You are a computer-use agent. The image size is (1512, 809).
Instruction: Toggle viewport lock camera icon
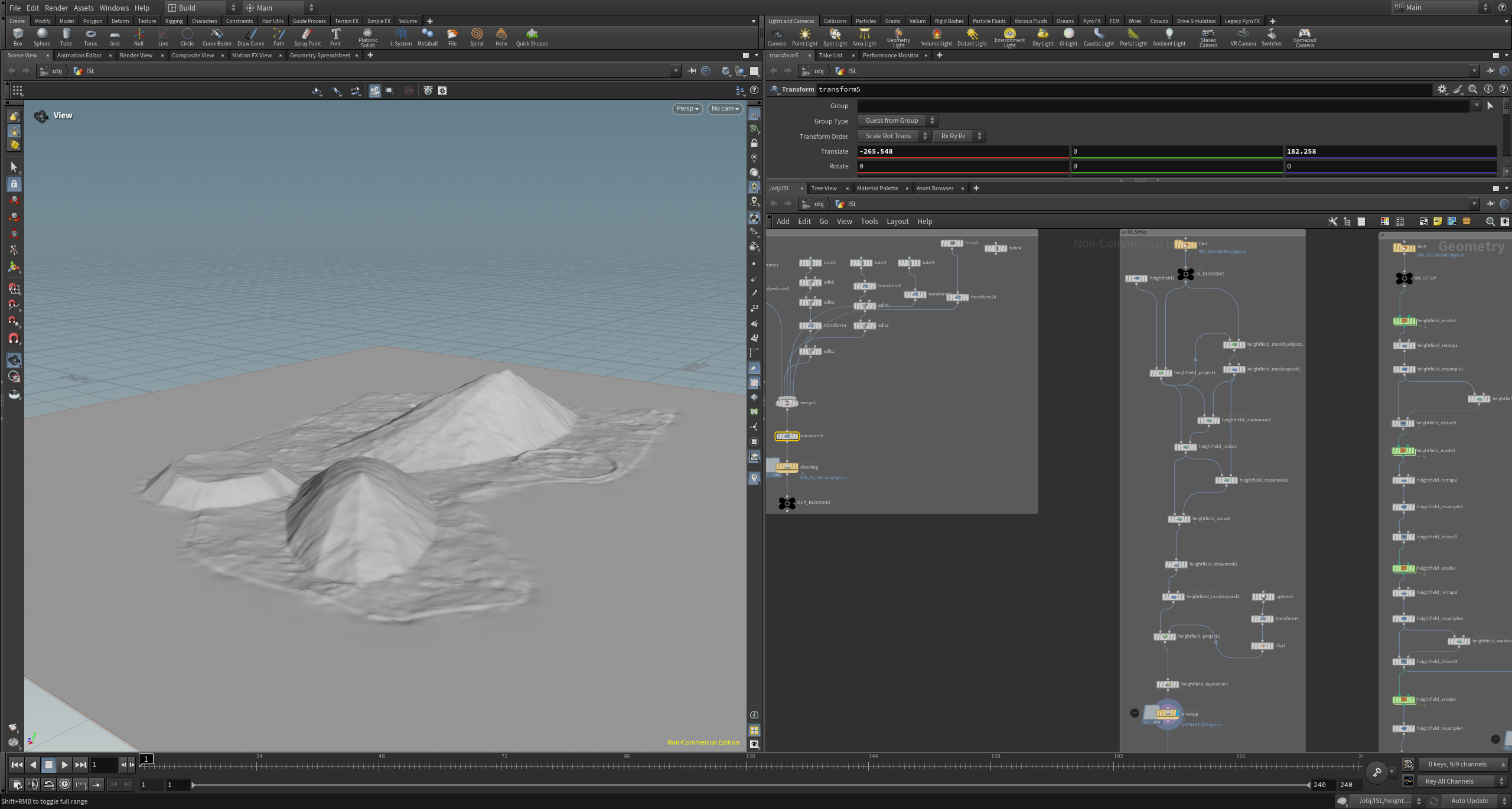pos(754,143)
